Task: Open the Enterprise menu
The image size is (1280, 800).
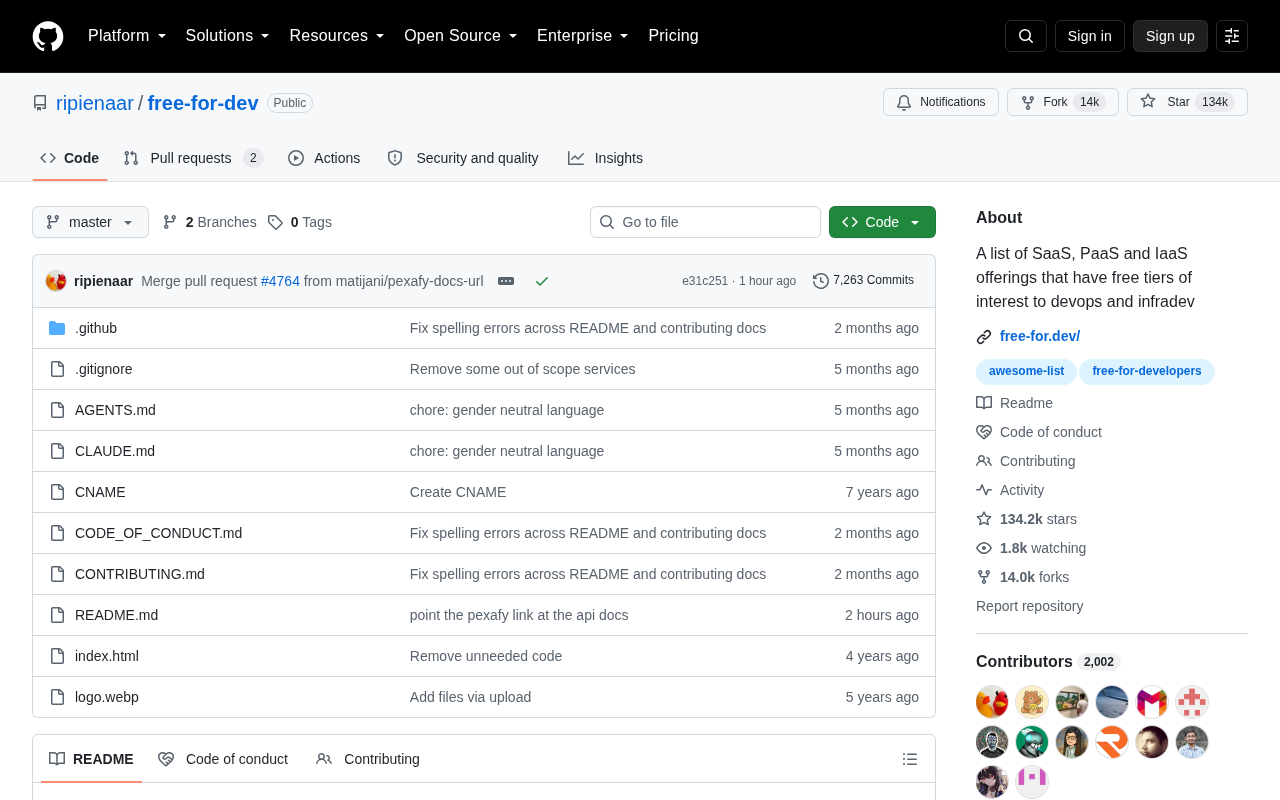Action: pyautogui.click(x=583, y=36)
